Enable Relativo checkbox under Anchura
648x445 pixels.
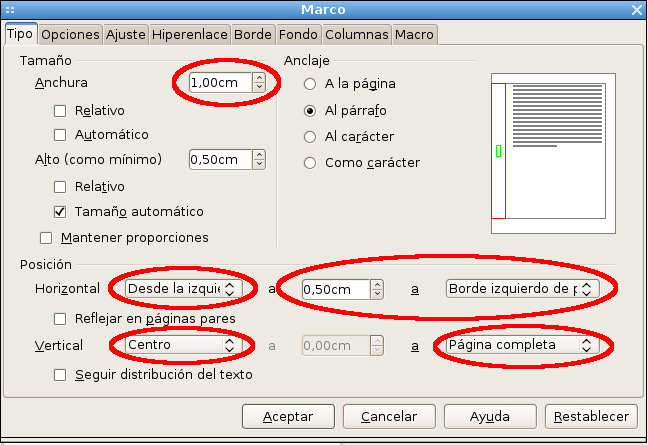[60, 110]
